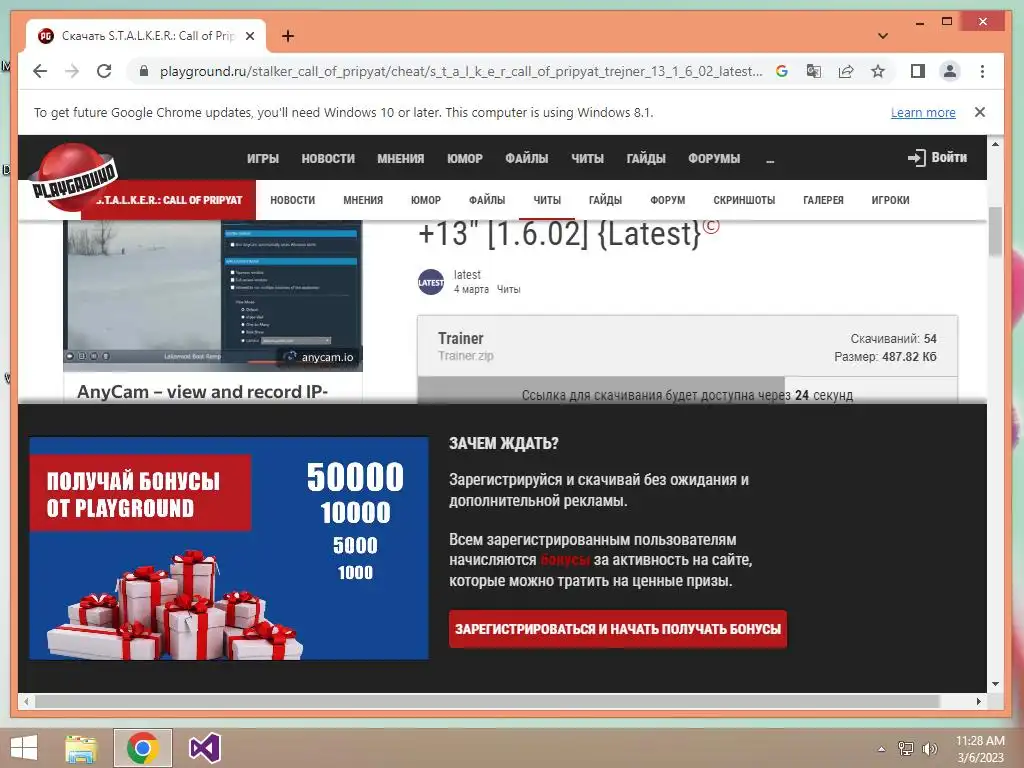Open Chrome three-dot menu
The height and width of the screenshot is (768, 1024).
point(982,71)
